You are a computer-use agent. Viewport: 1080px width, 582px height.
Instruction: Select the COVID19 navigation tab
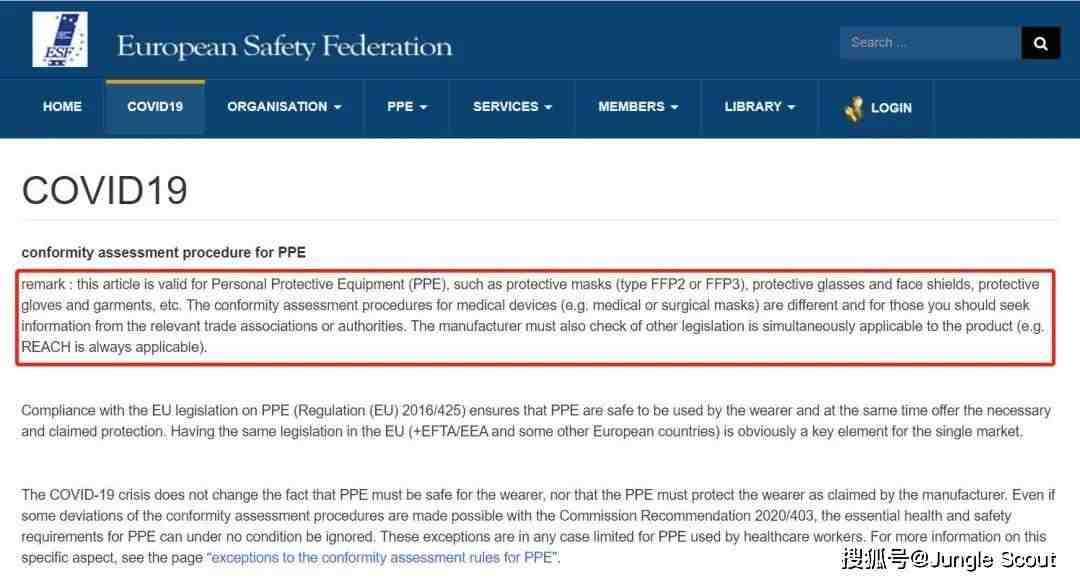155,107
